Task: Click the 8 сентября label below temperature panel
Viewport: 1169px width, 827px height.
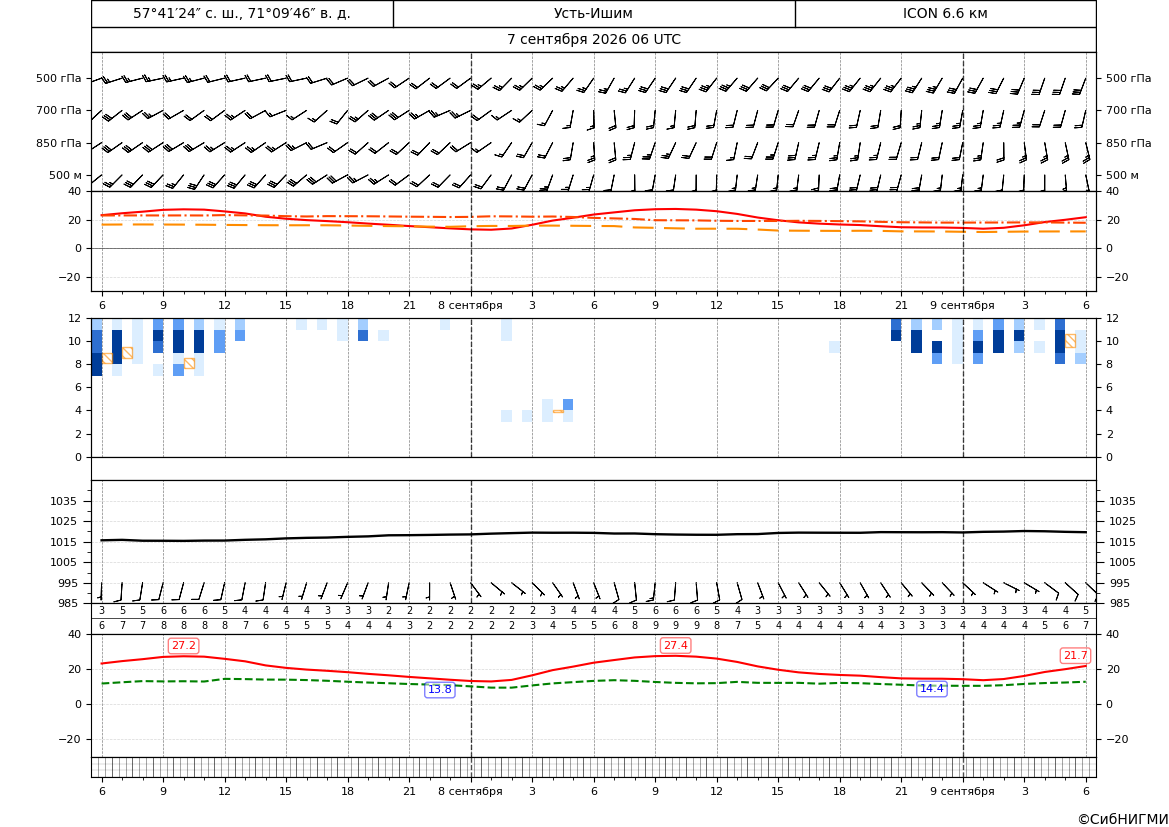Action: click(470, 306)
